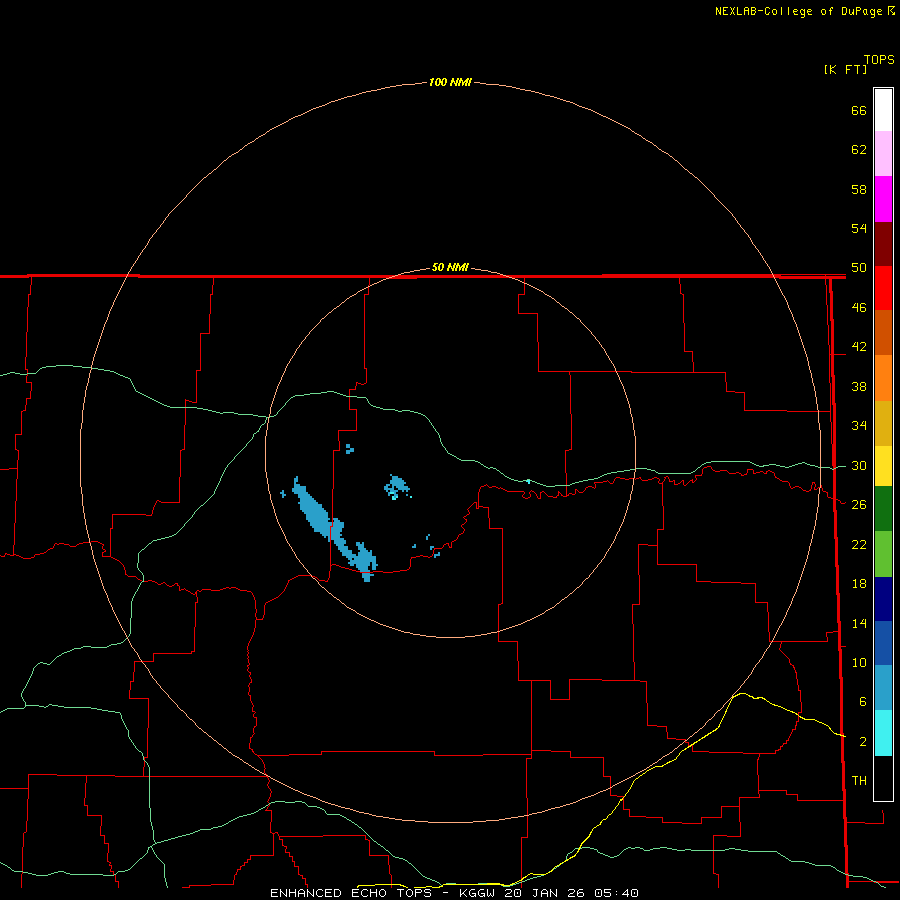900x900 pixels.
Task: Pick the light green legend swatch
Action: point(883,554)
